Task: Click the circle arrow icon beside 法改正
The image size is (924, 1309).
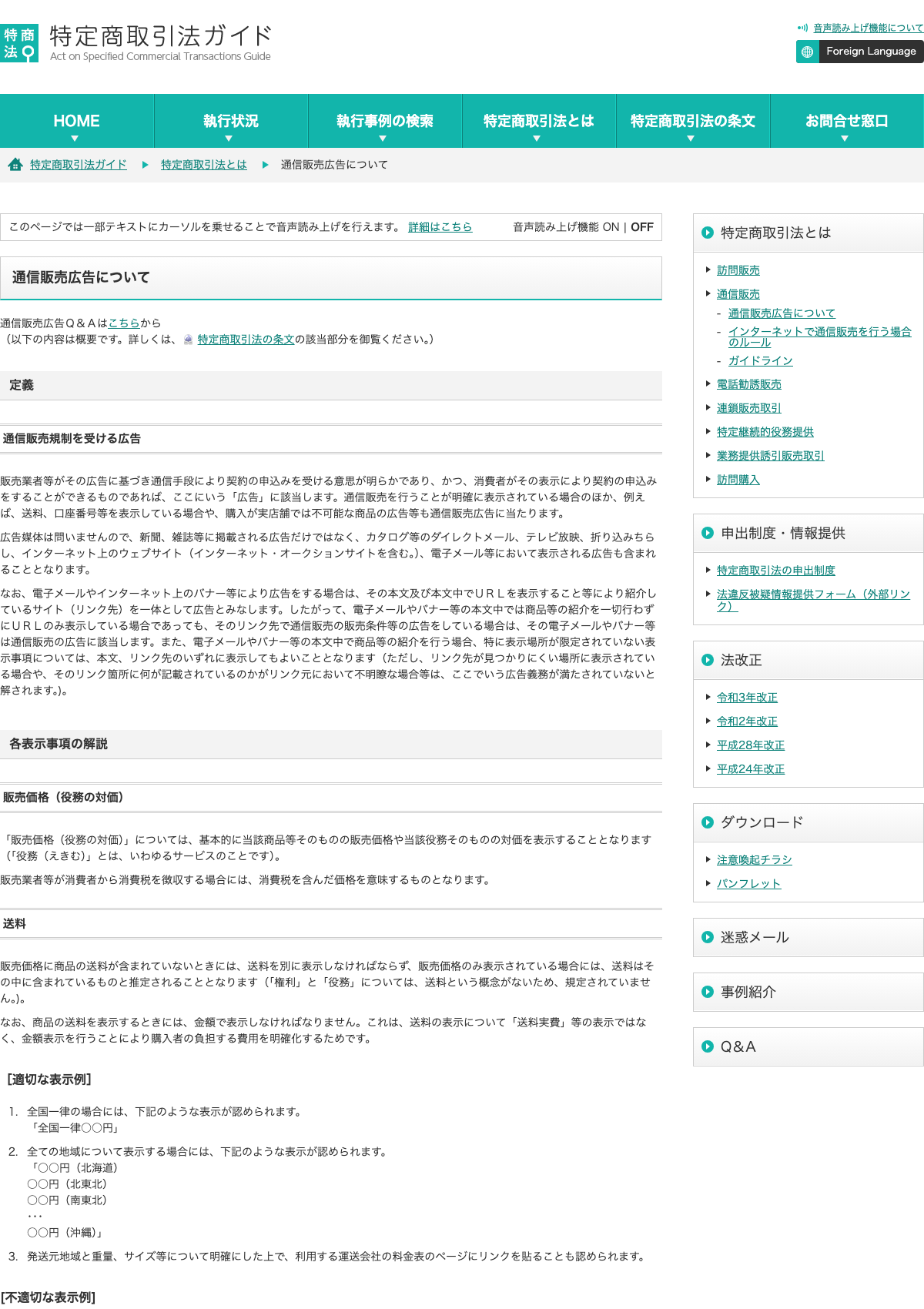Action: tap(708, 660)
